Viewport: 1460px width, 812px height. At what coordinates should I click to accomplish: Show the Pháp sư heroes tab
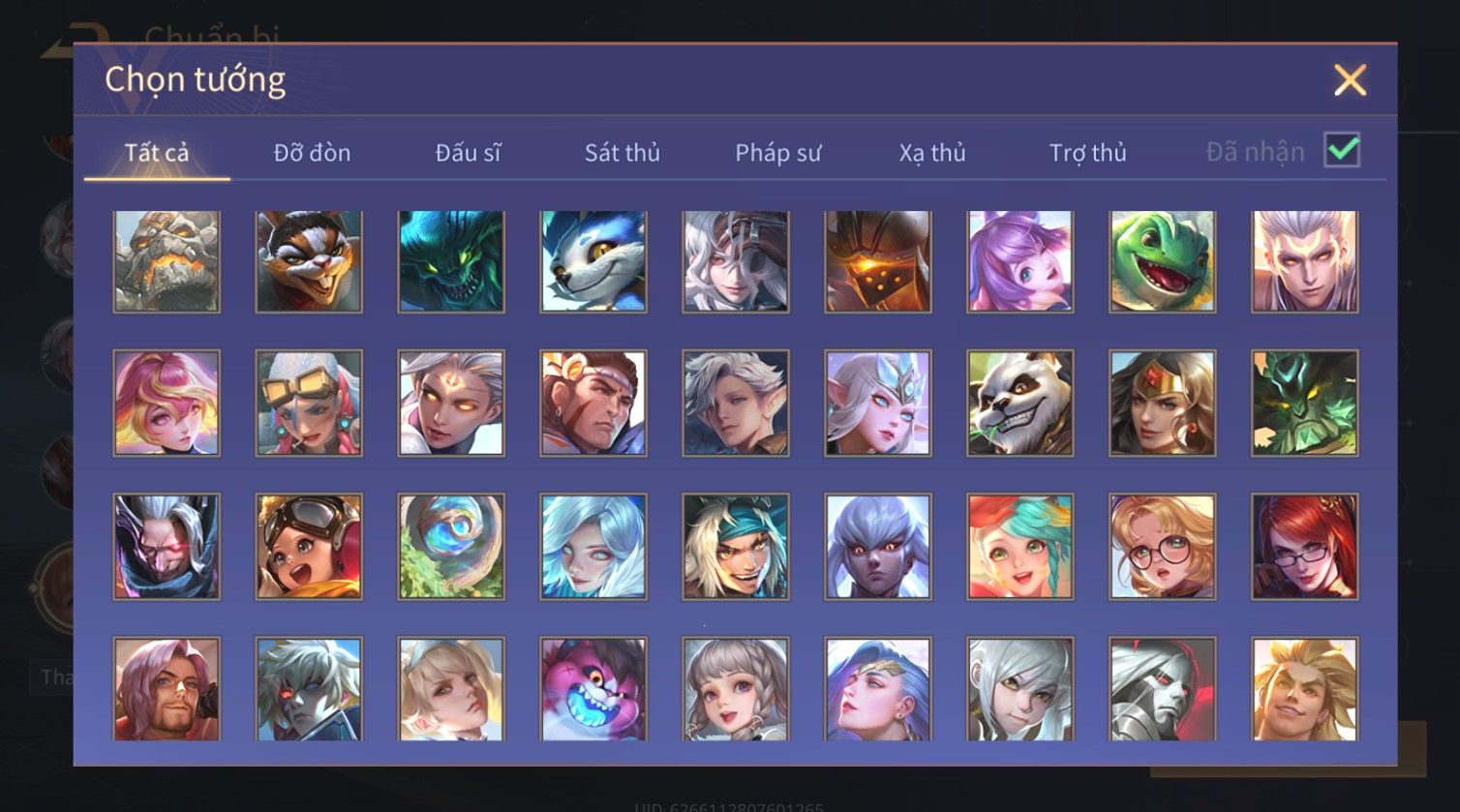click(x=777, y=153)
